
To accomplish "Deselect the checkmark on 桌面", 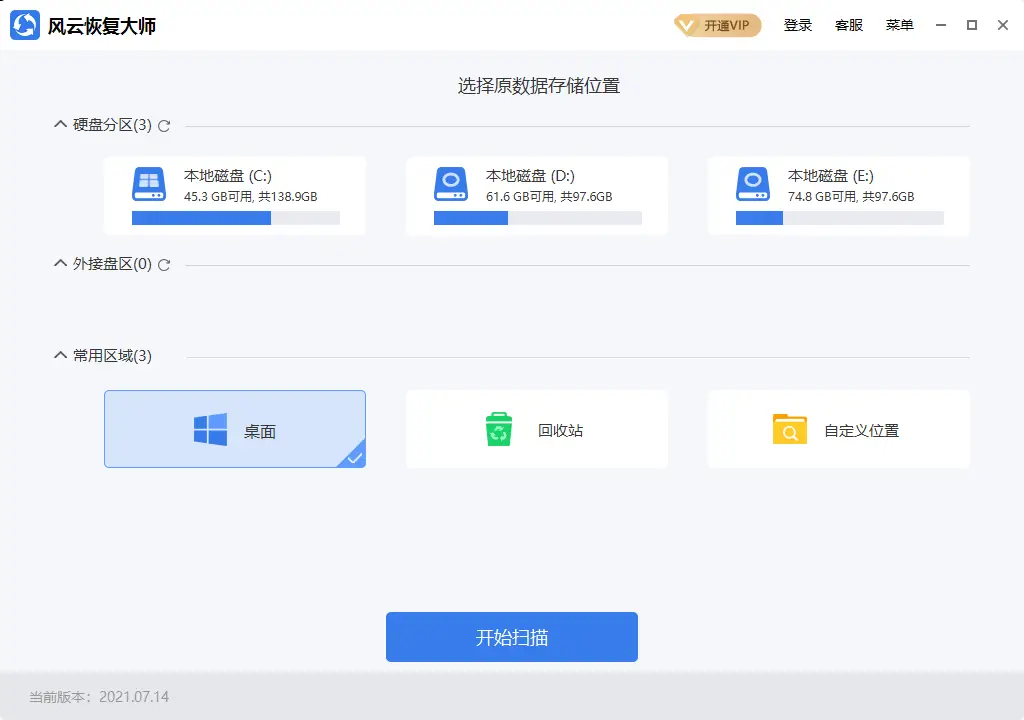I will [x=354, y=459].
